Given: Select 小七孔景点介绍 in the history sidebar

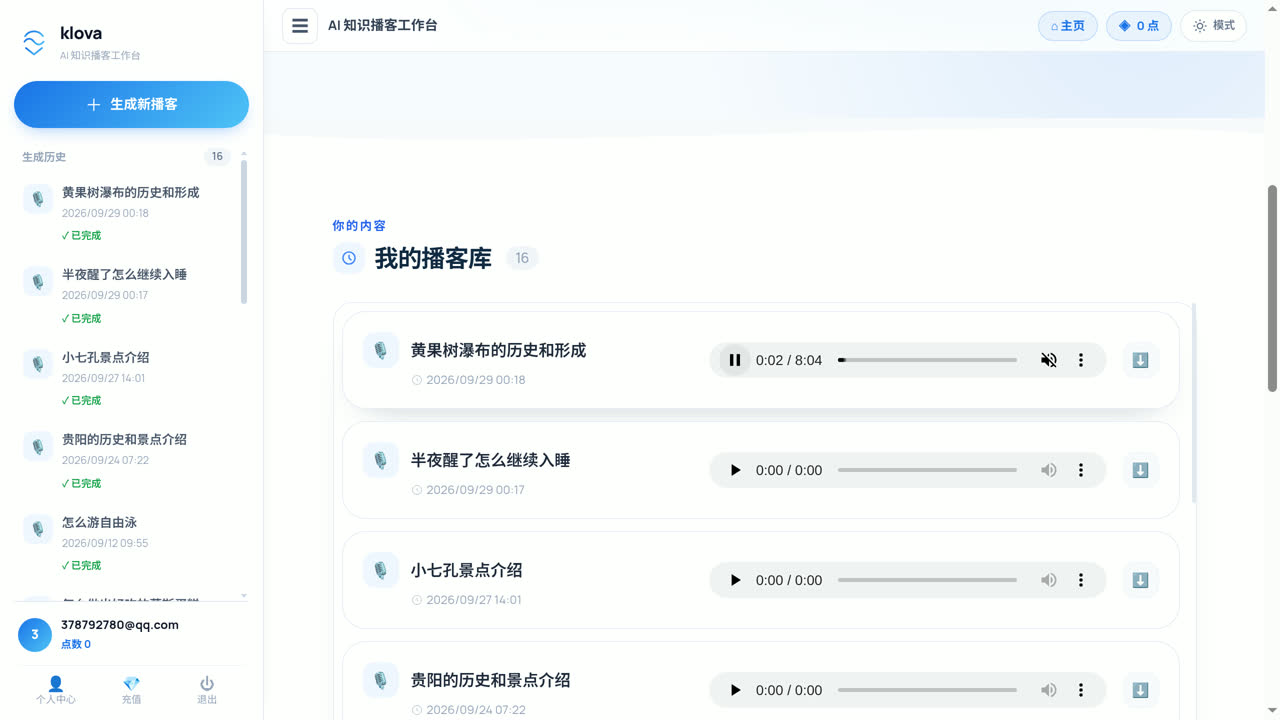Looking at the screenshot, I should tap(127, 378).
